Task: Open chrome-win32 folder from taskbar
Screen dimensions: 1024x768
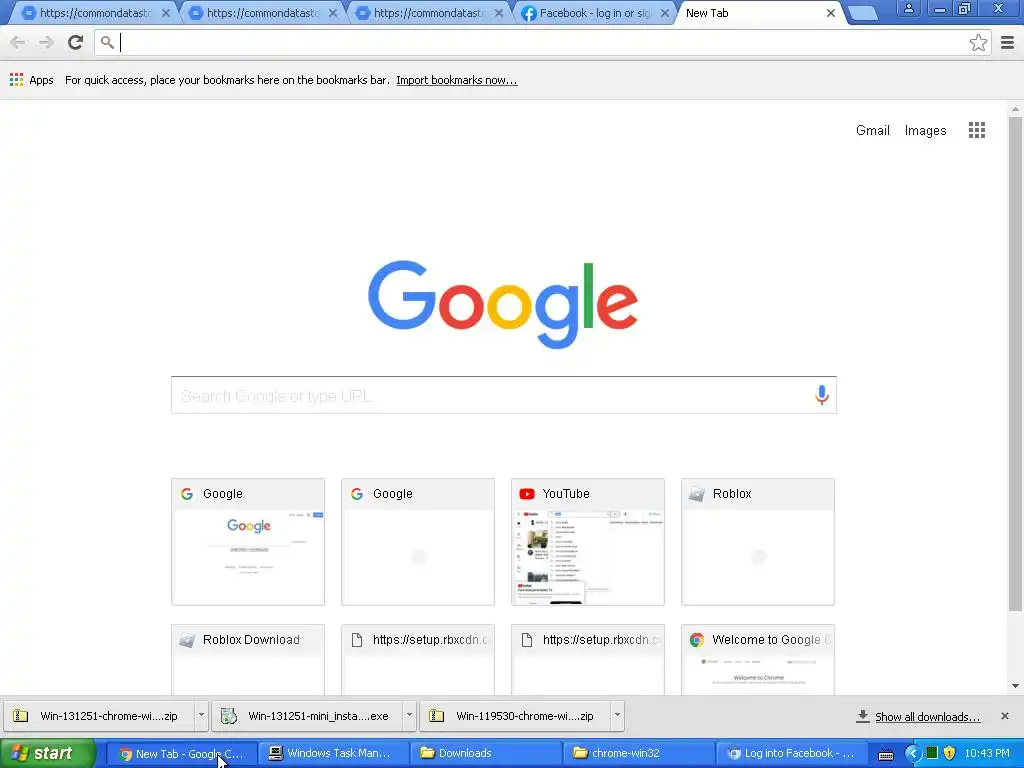Action: click(x=637, y=753)
